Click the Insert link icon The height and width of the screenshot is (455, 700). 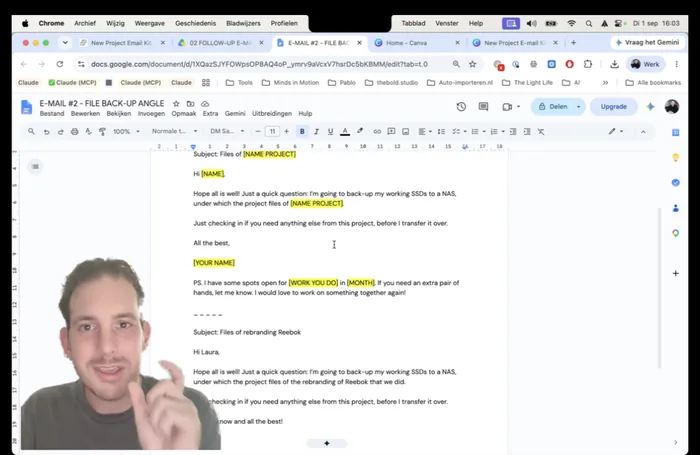coord(377,132)
